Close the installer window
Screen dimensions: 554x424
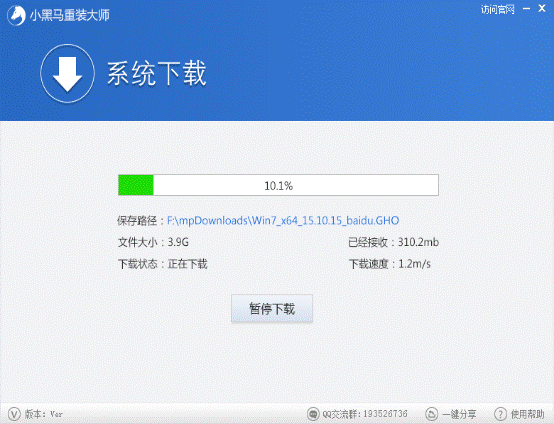point(542,8)
